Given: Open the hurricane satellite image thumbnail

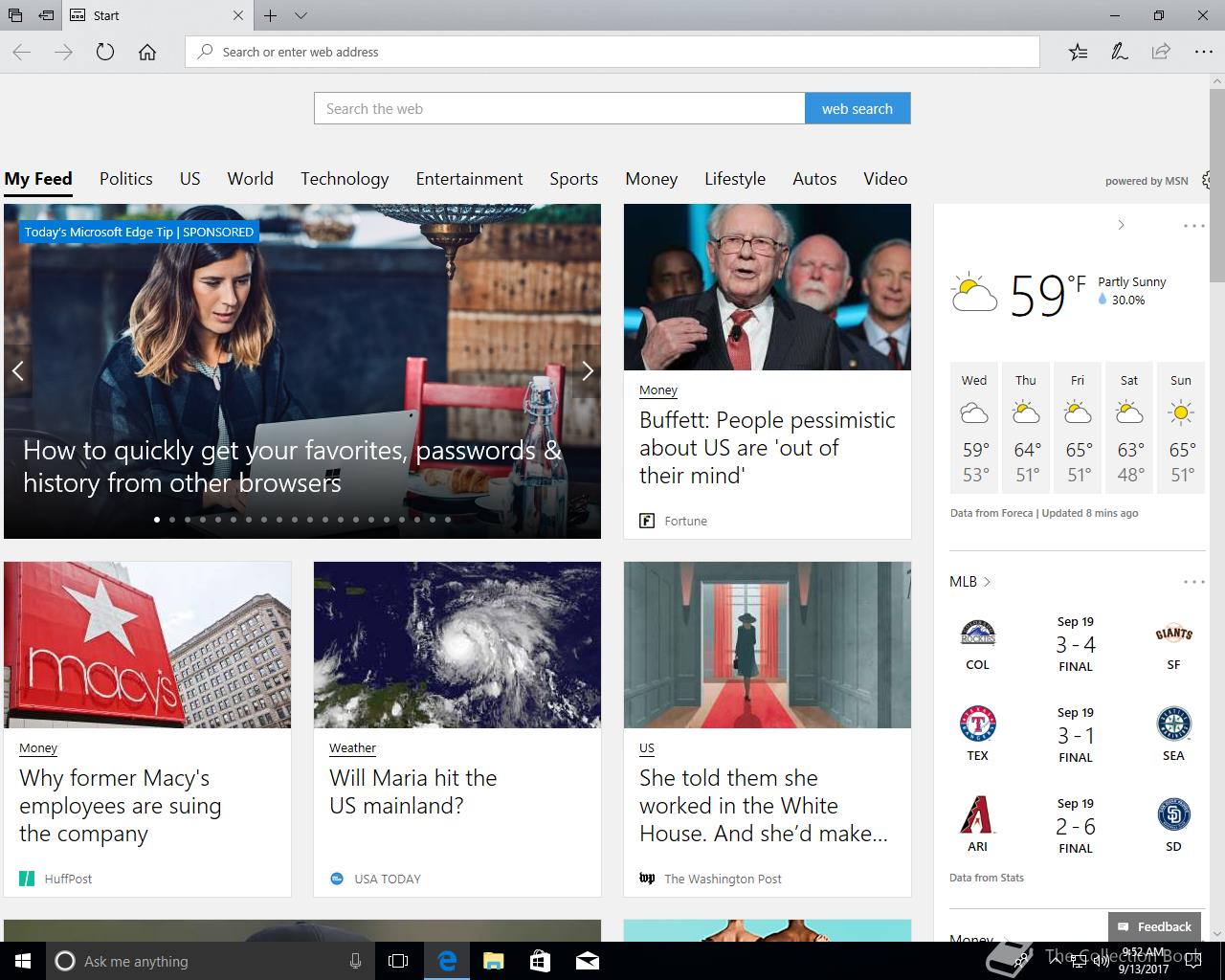Looking at the screenshot, I should tap(457, 645).
